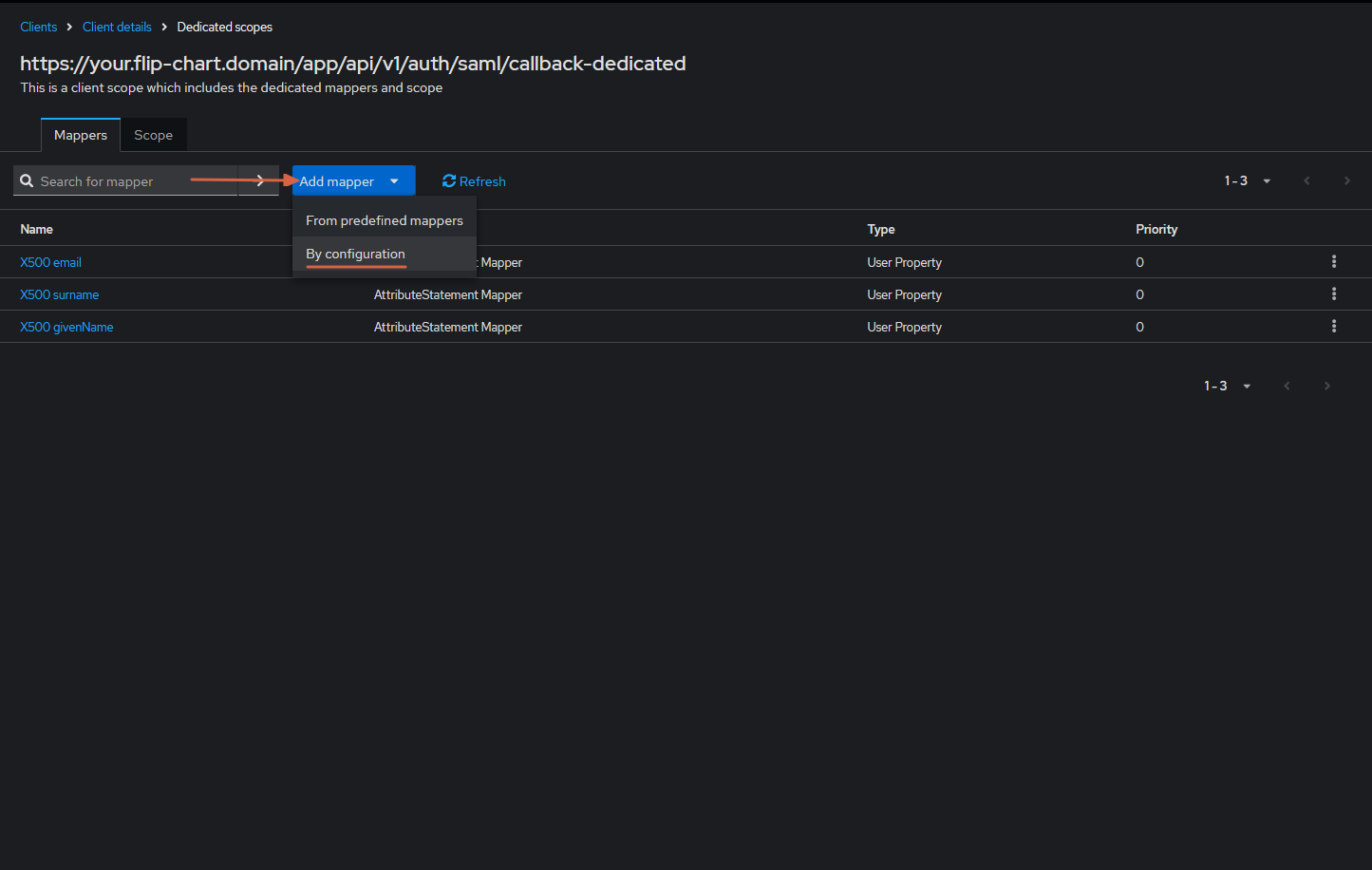The height and width of the screenshot is (870, 1372).
Task: Go to next page in top pagination
Action: tap(1346, 180)
